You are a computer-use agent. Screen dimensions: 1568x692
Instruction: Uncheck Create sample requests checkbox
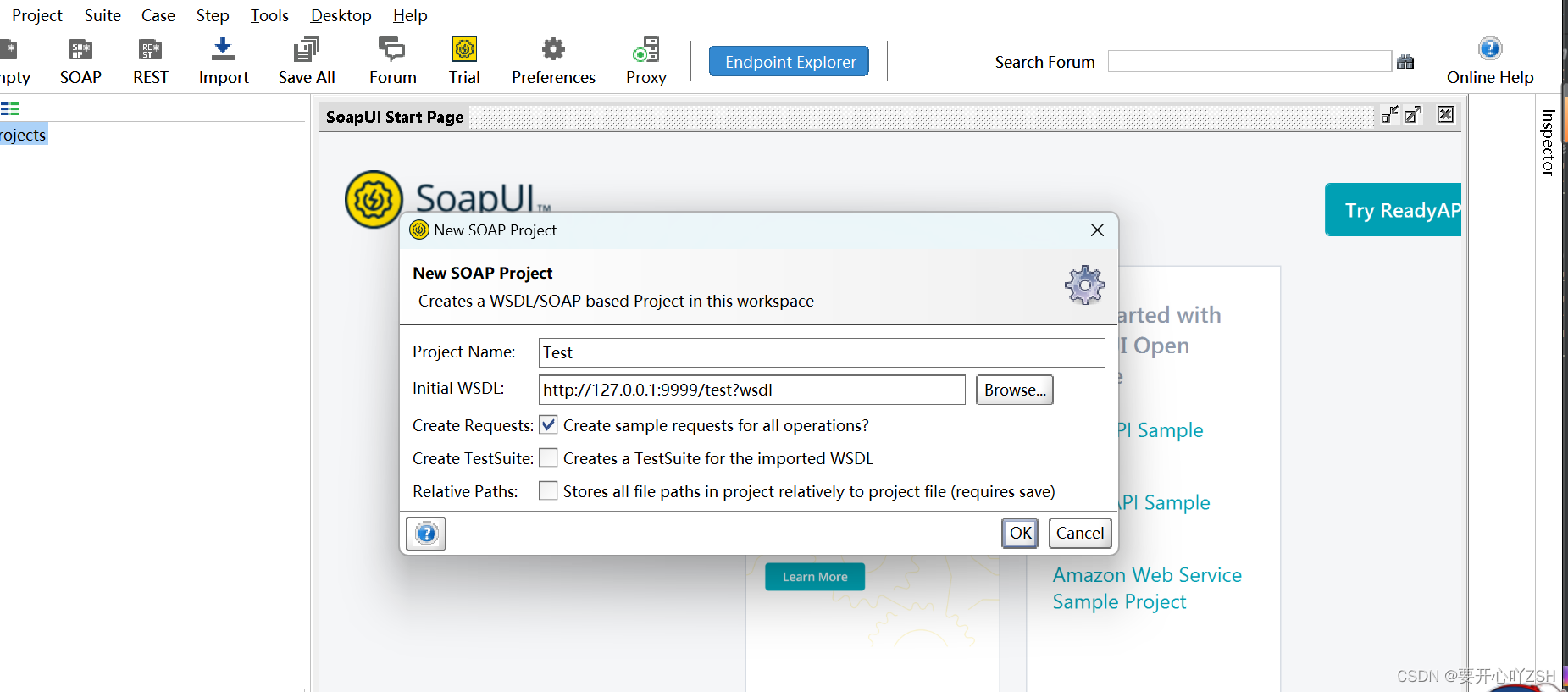[x=548, y=425]
